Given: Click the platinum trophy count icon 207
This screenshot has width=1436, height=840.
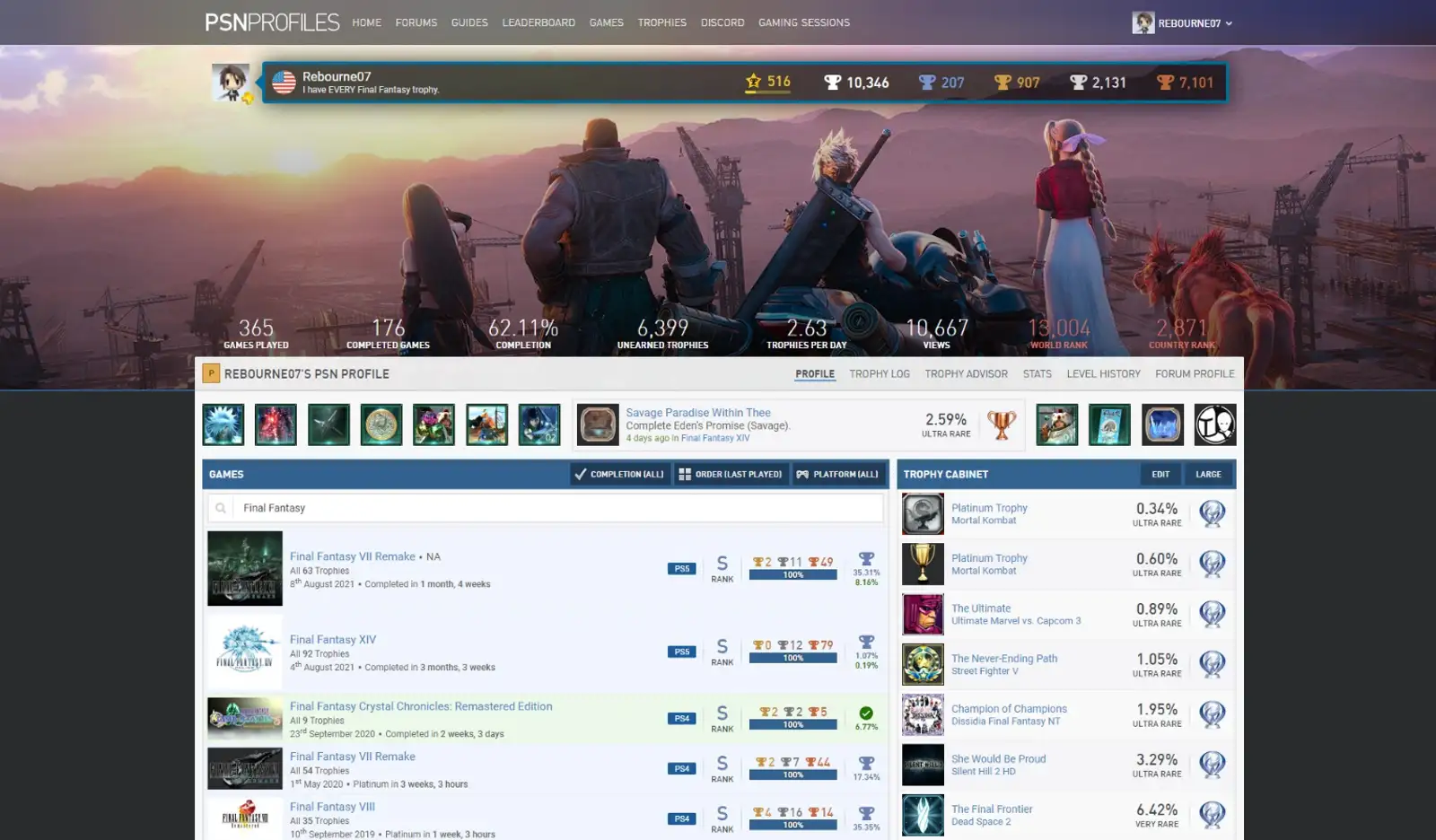Looking at the screenshot, I should 927,83.
